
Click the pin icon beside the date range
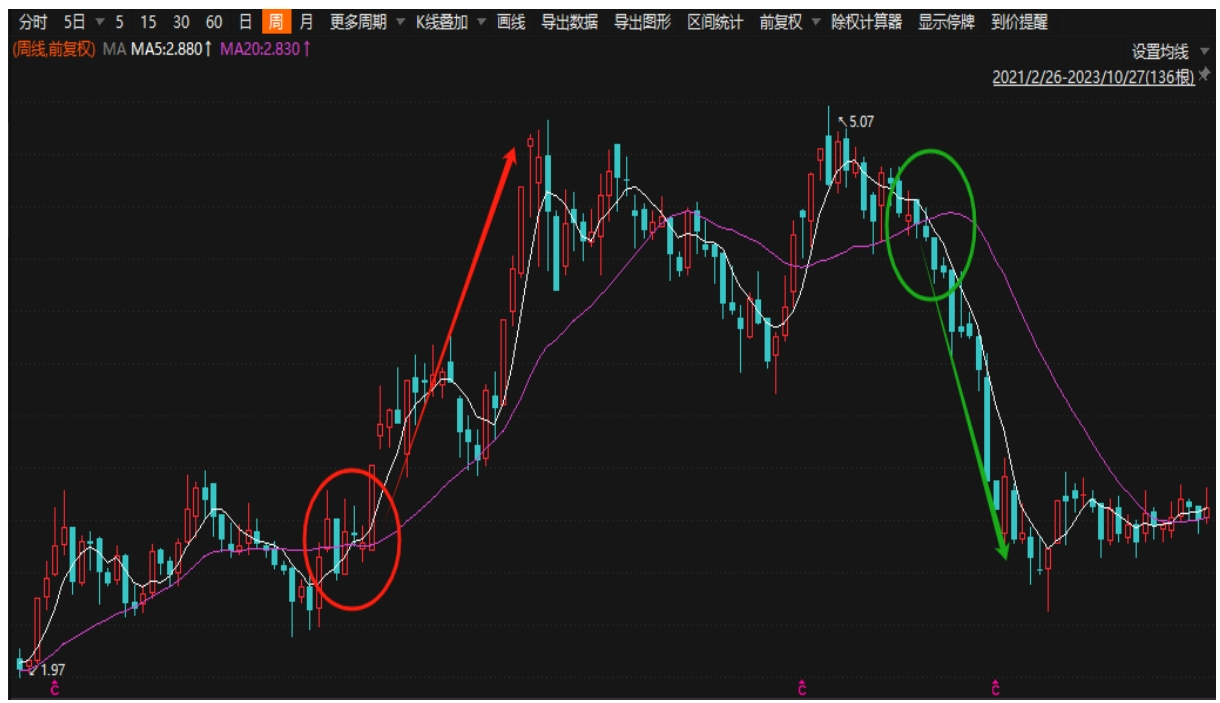coord(1204,78)
